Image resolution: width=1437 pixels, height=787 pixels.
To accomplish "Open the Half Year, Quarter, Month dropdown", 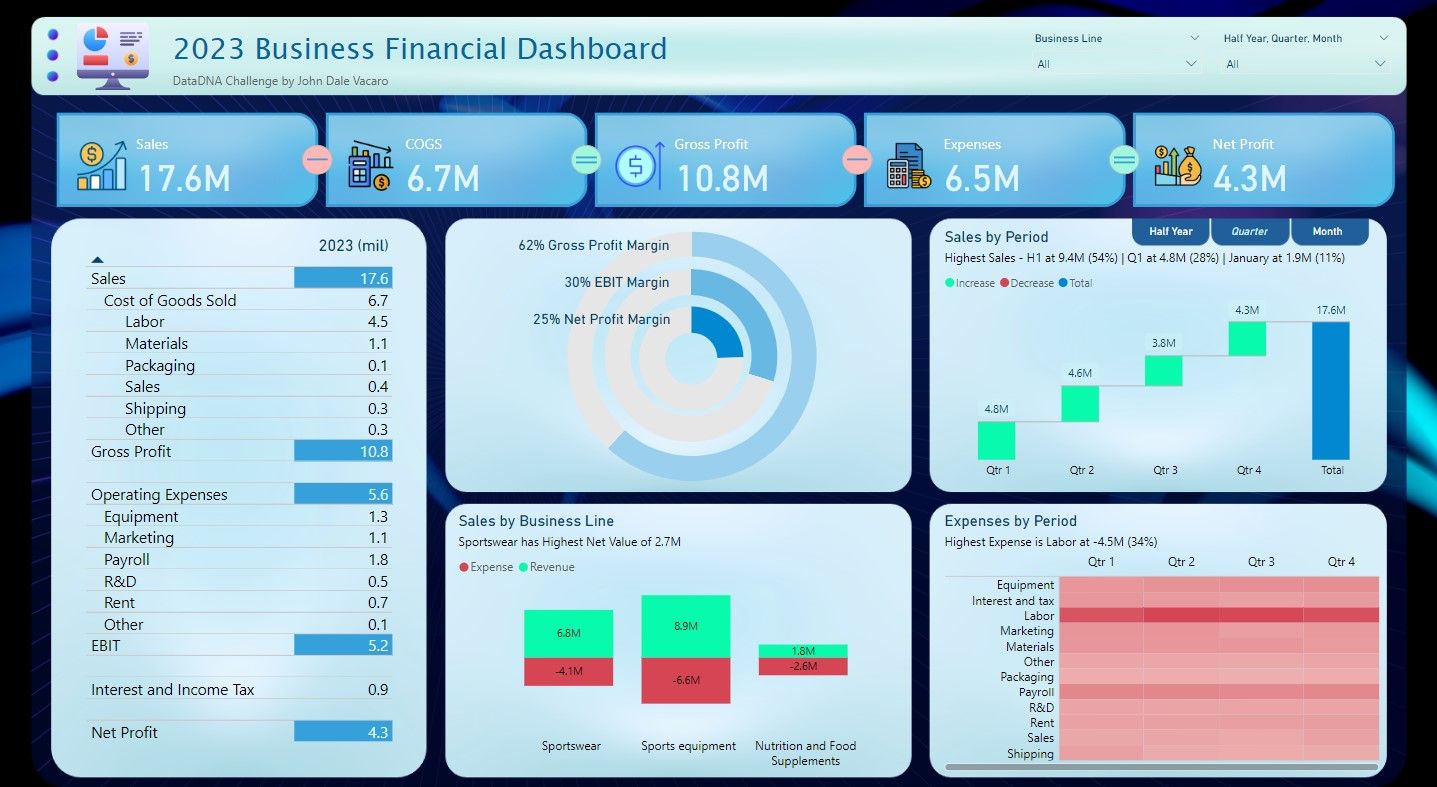I will 1305,64.
